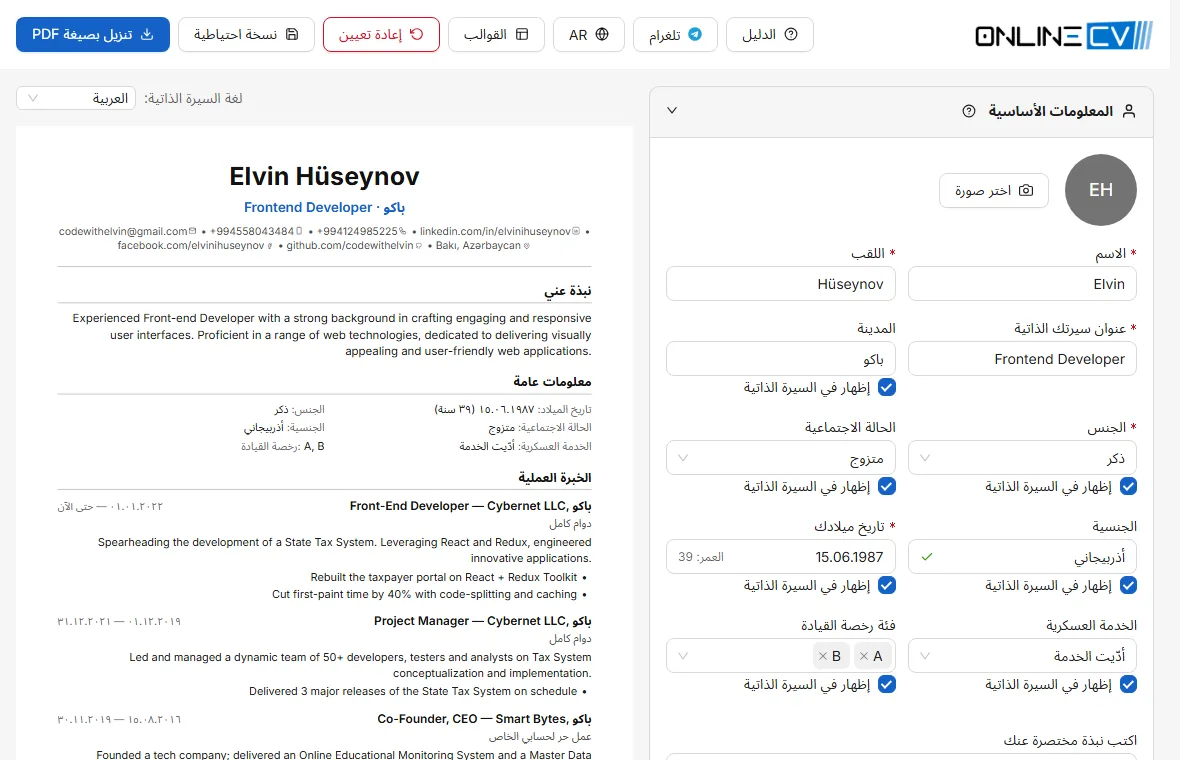This screenshot has height=760, width=1180.
Task: Click the green check icon in nationality field
Action: pos(927,558)
